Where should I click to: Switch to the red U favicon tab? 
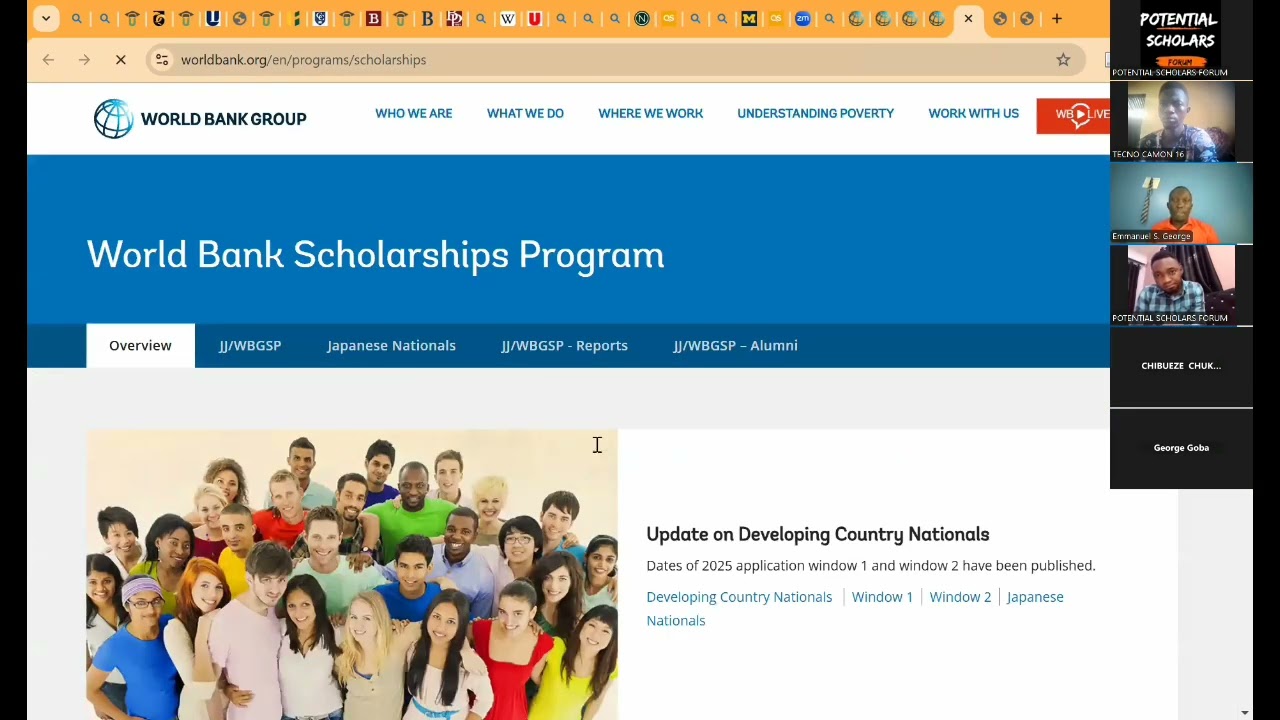[534, 19]
